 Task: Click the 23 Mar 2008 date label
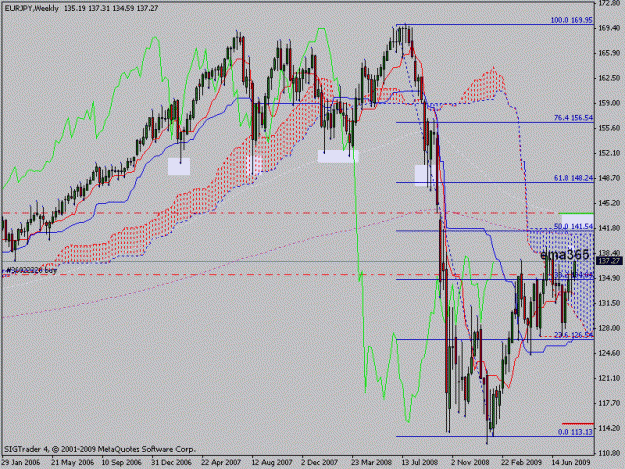coord(371,463)
